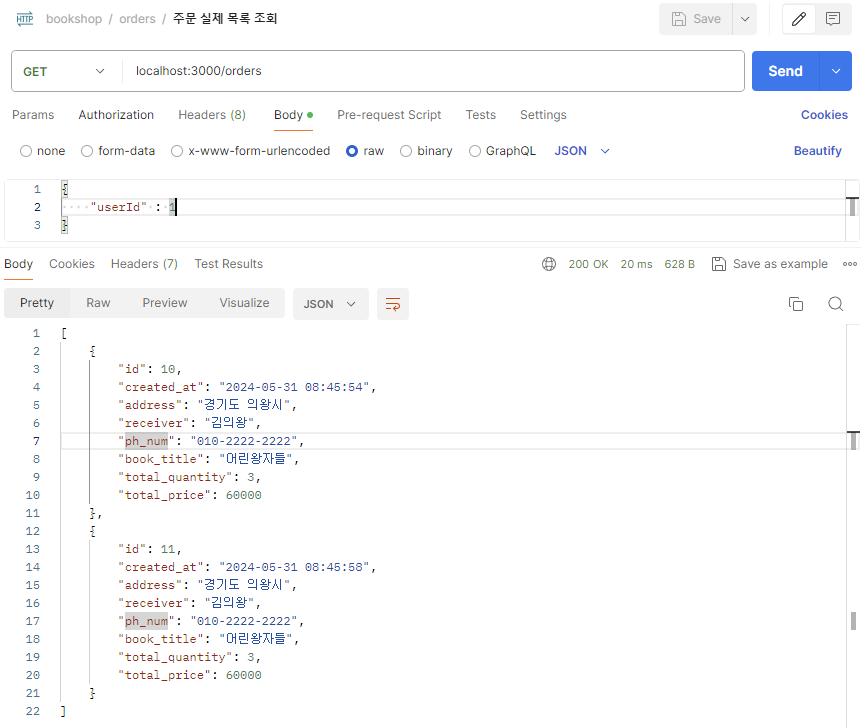The height and width of the screenshot is (728, 862).
Task: Click the request URL input field
Action: coord(433,71)
